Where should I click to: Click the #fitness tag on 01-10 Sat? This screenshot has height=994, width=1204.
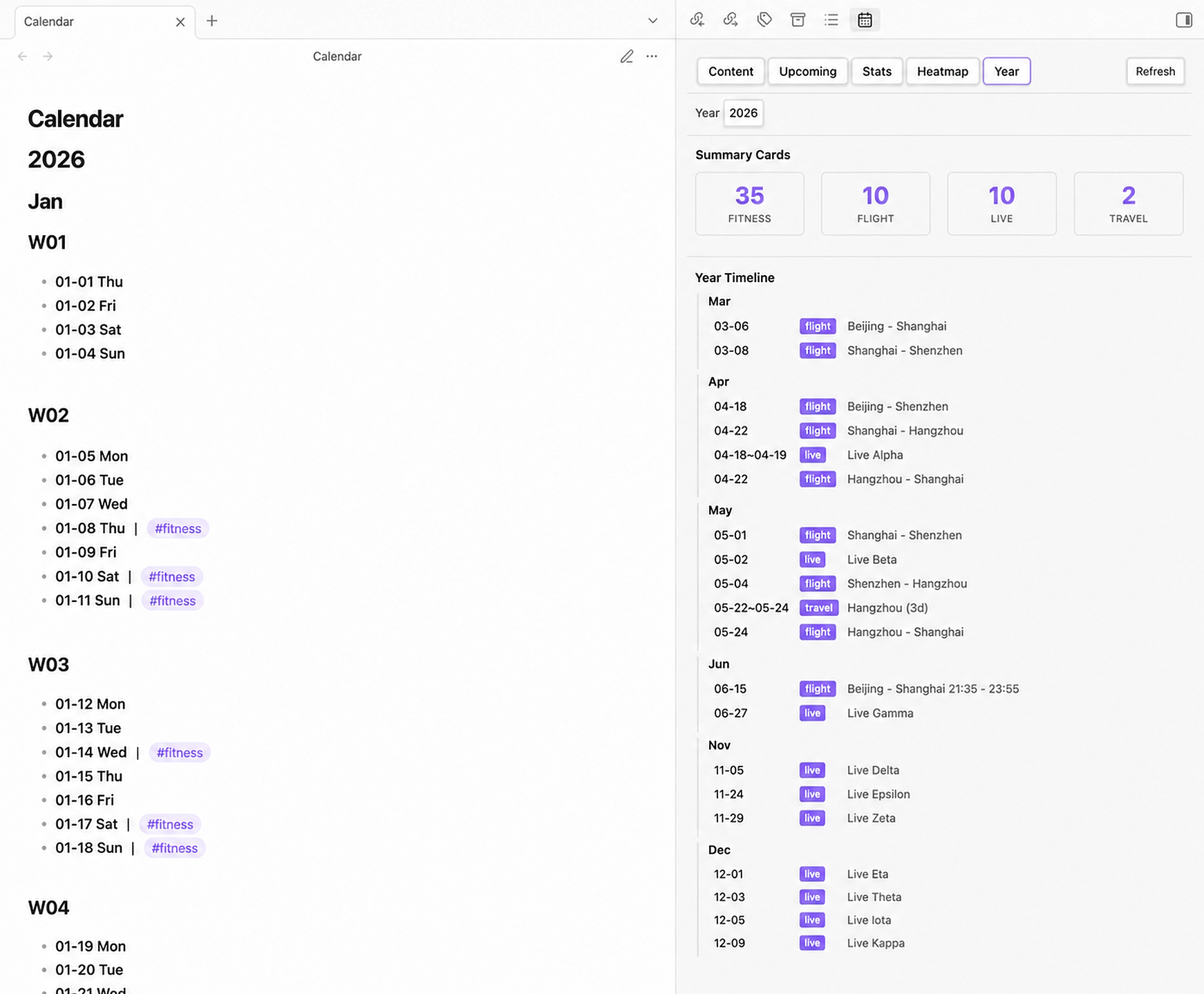[171, 576]
